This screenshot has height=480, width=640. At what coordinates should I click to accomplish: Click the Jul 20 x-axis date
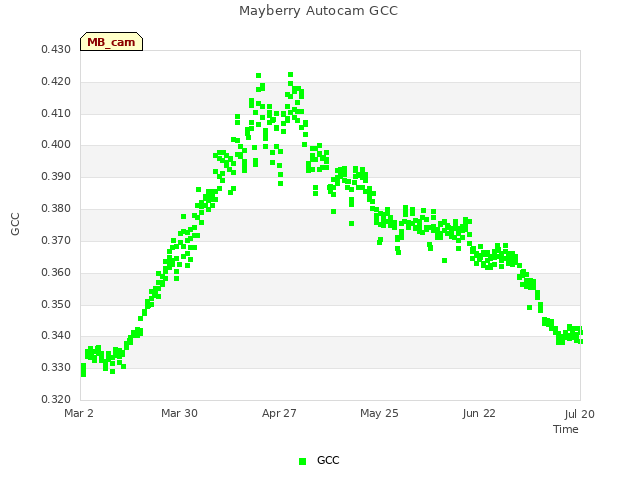(580, 414)
